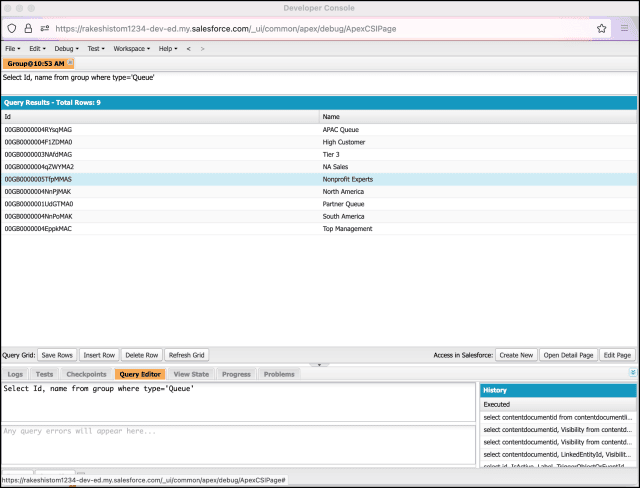Screen dimensions: 640x488
Task: Close the Group@10:53 AM tab
Action: pos(70,62)
